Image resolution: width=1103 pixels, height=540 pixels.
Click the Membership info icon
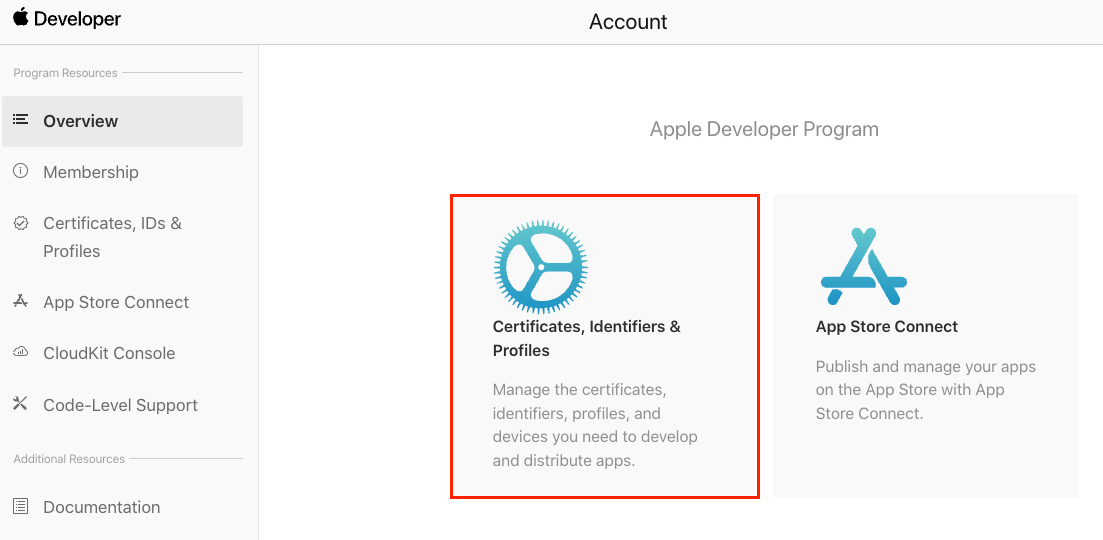pos(21,171)
